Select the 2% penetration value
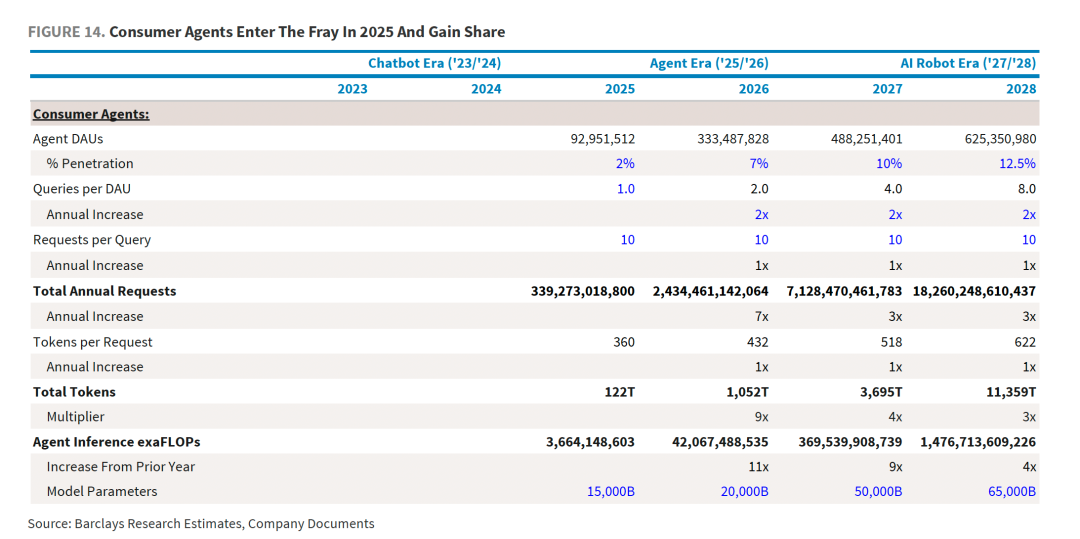1080x539 pixels. tap(626, 164)
